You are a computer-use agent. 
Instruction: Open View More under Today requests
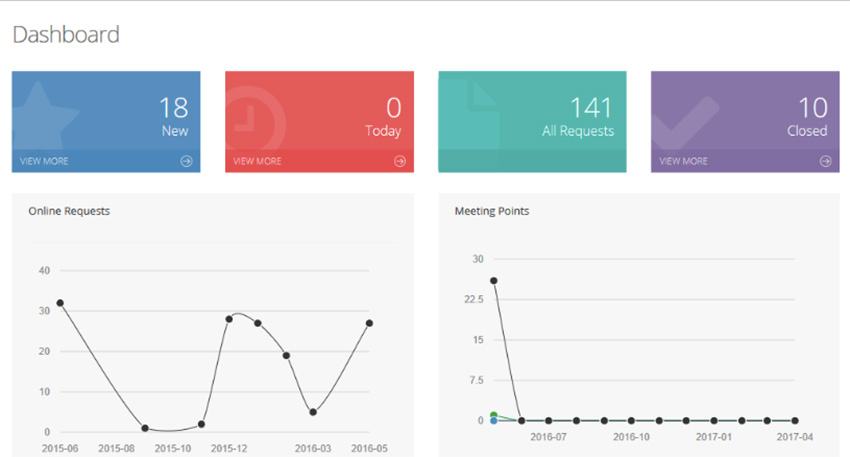[x=257, y=161]
